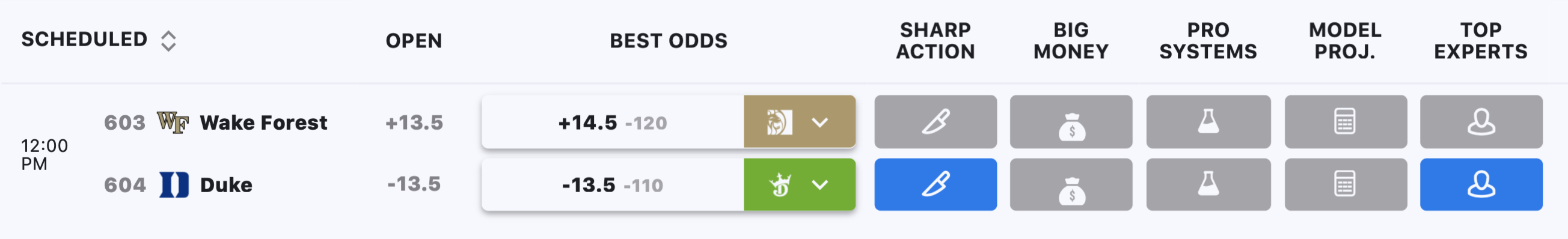Viewport: 1568px width, 239px height.
Task: Click Duke's blue sharp action knife icon
Action: pyautogui.click(x=936, y=185)
